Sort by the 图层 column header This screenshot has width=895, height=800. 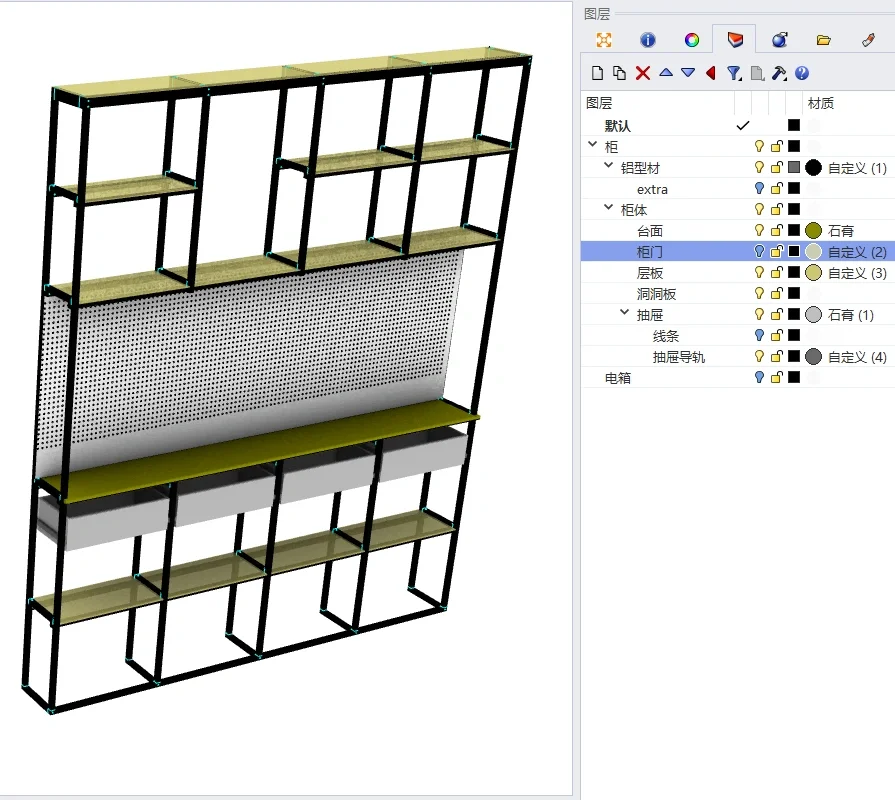click(x=599, y=103)
